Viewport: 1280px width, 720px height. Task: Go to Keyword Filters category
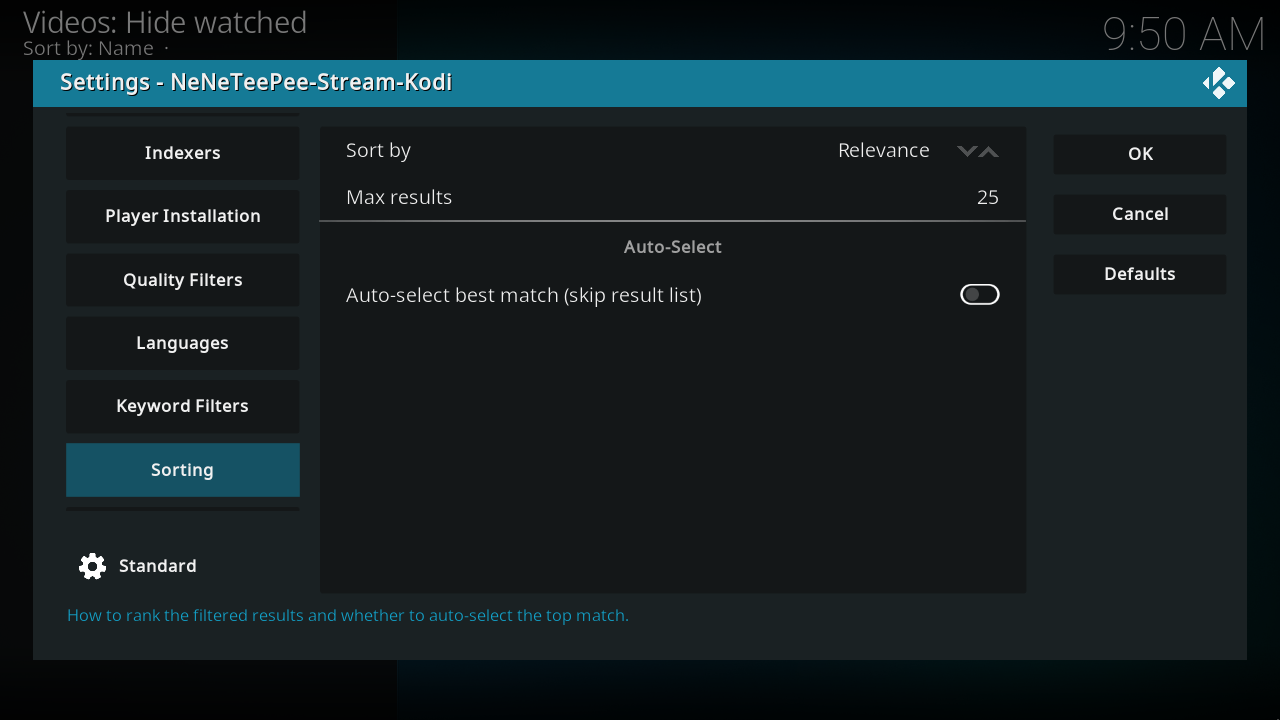coord(183,406)
